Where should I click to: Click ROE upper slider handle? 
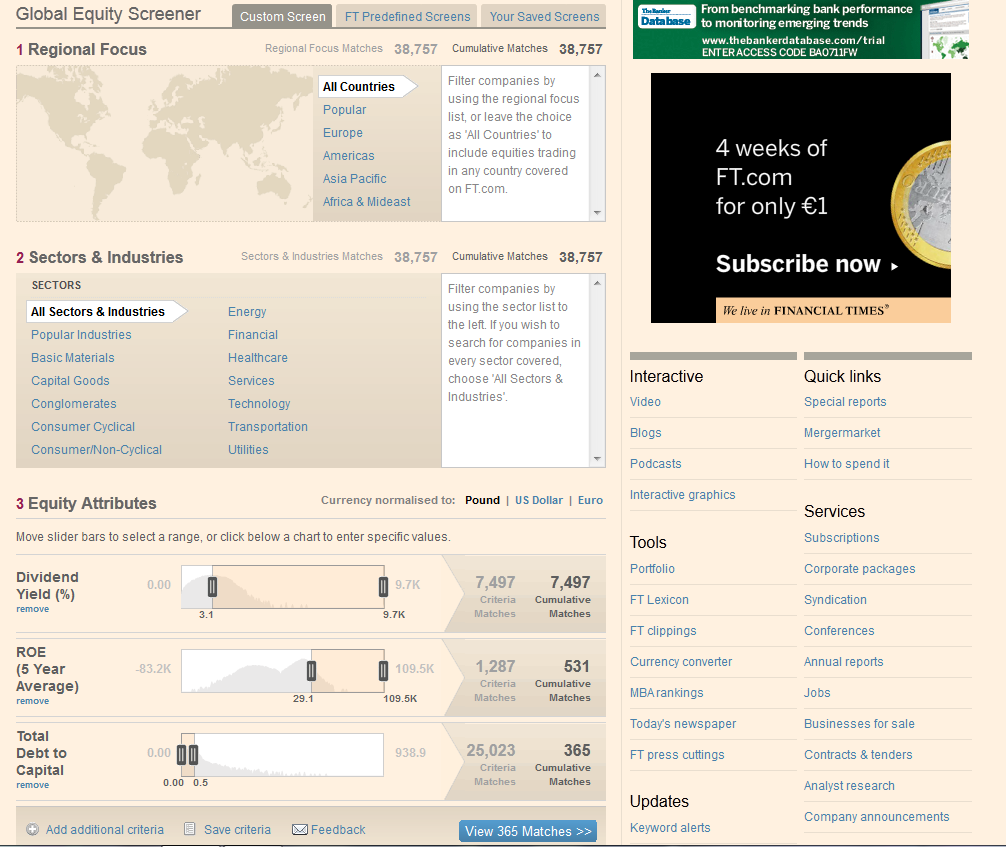coord(383,671)
